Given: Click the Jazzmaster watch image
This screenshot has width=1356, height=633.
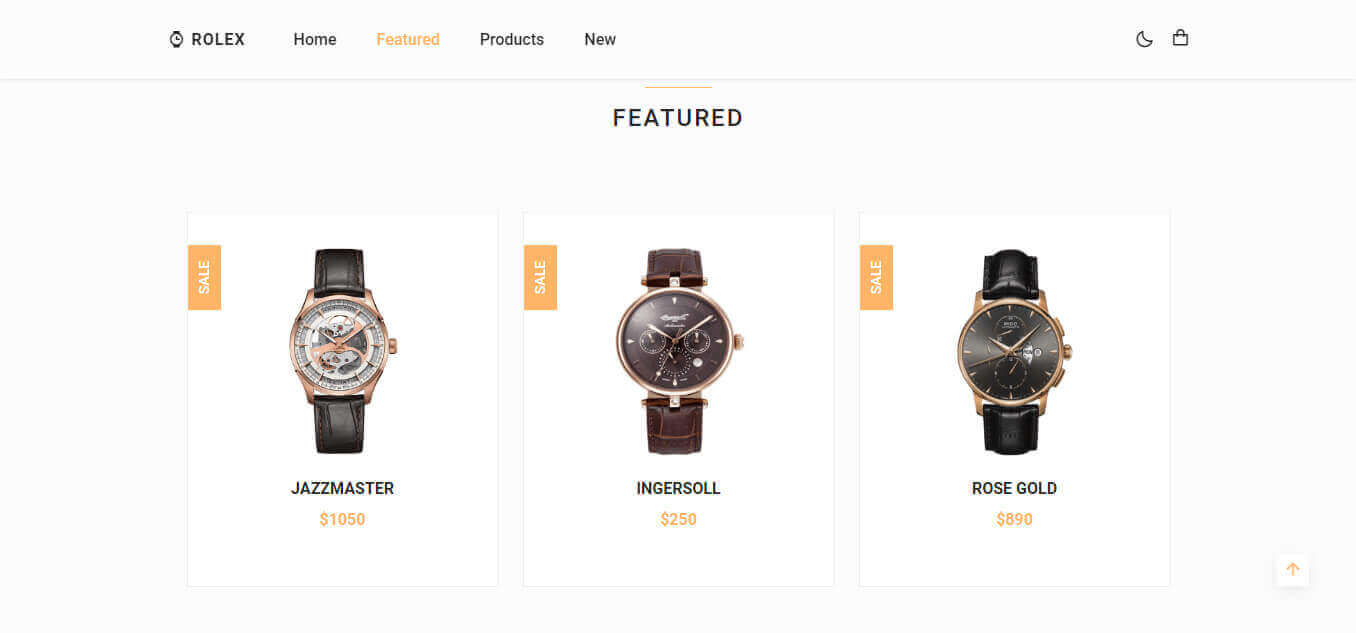Looking at the screenshot, I should coord(343,351).
